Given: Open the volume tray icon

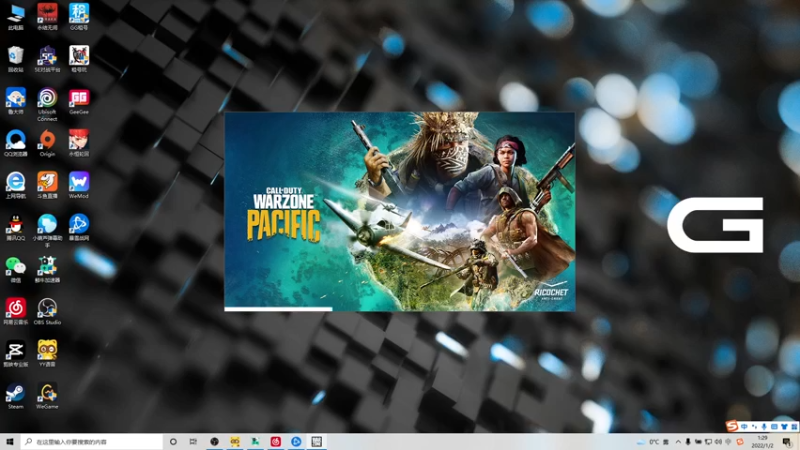Looking at the screenshot, I should [718, 442].
